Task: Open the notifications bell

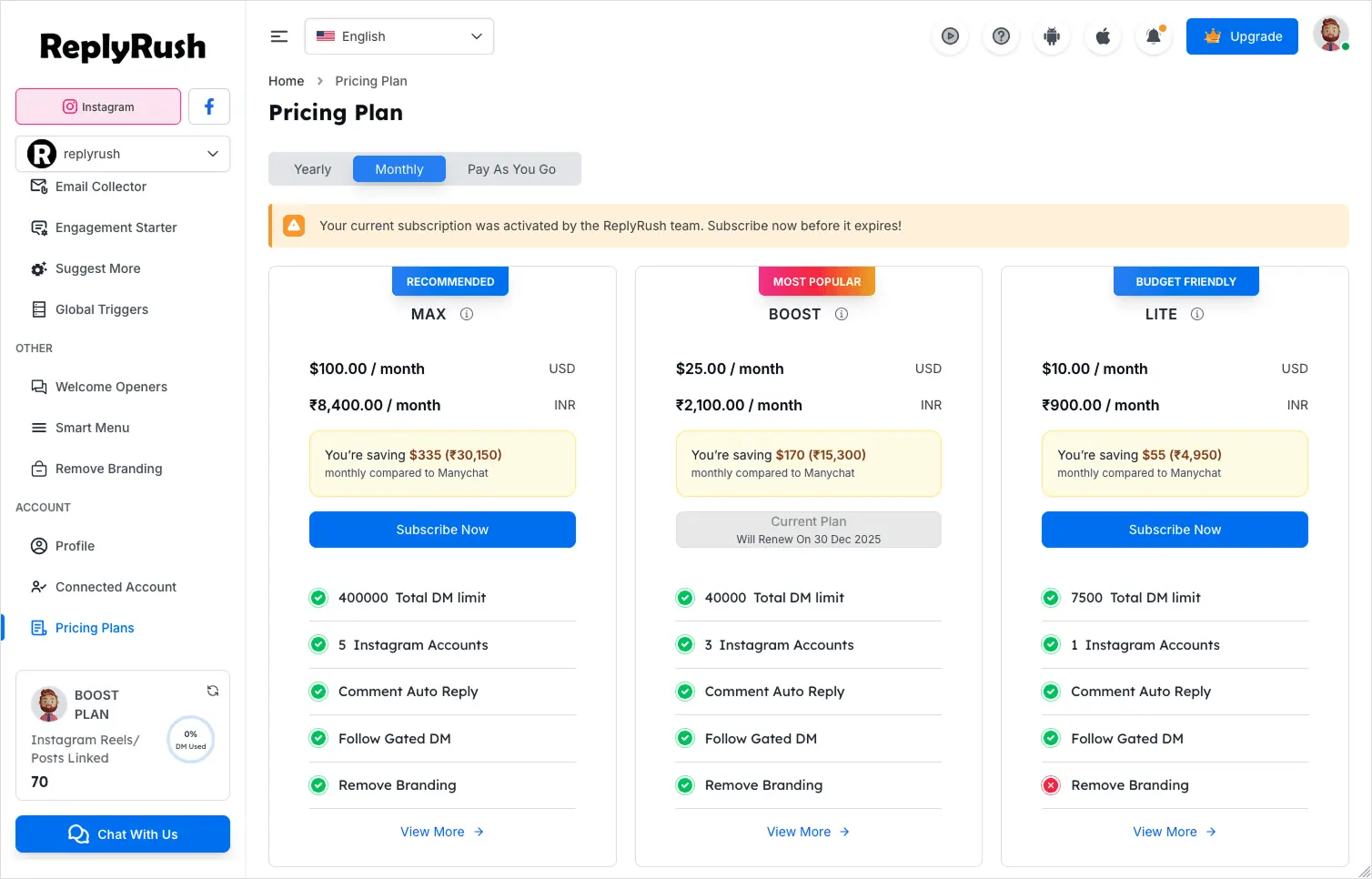Action: tap(1154, 36)
